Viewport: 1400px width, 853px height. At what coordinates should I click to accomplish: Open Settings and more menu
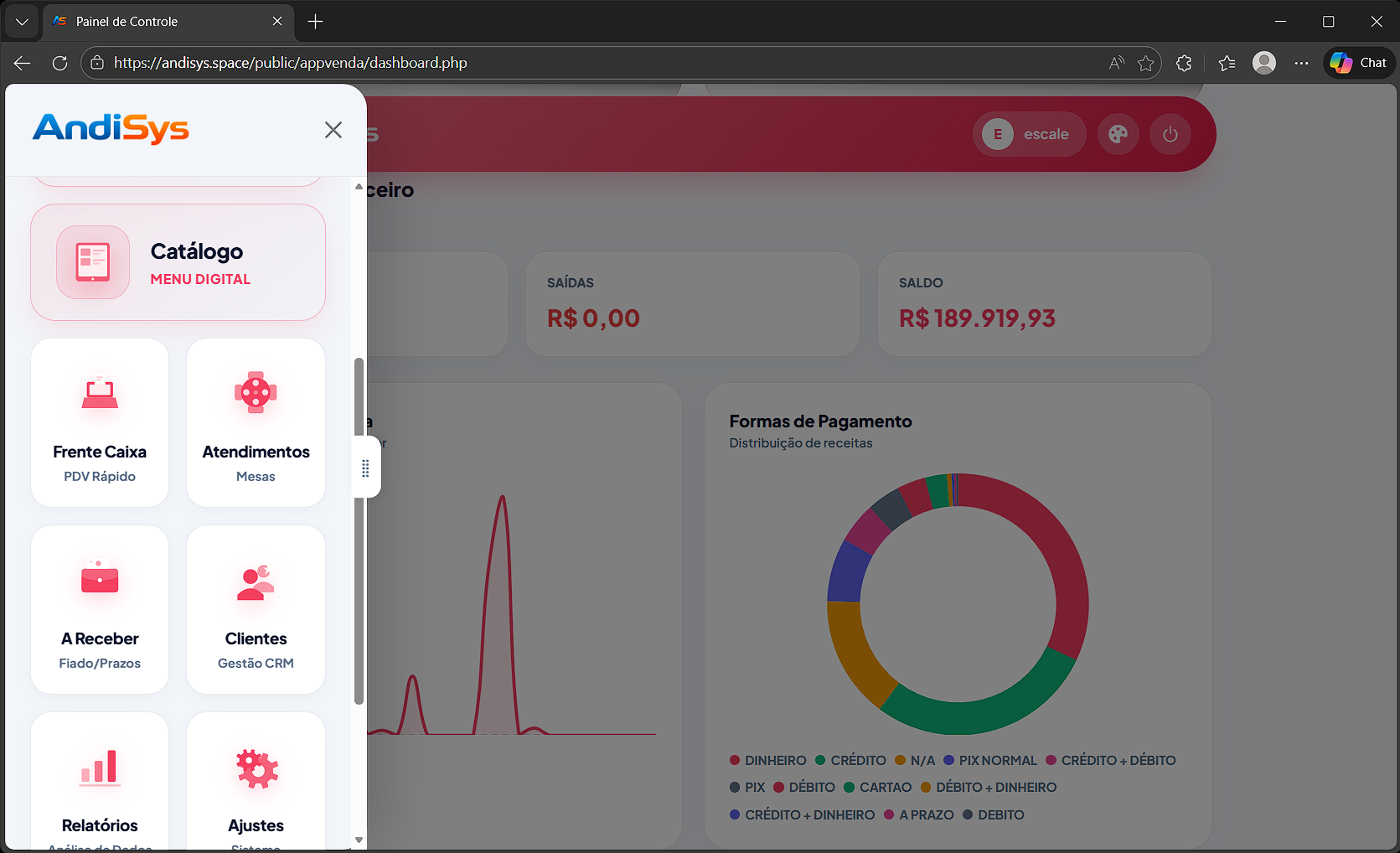pos(1301,63)
